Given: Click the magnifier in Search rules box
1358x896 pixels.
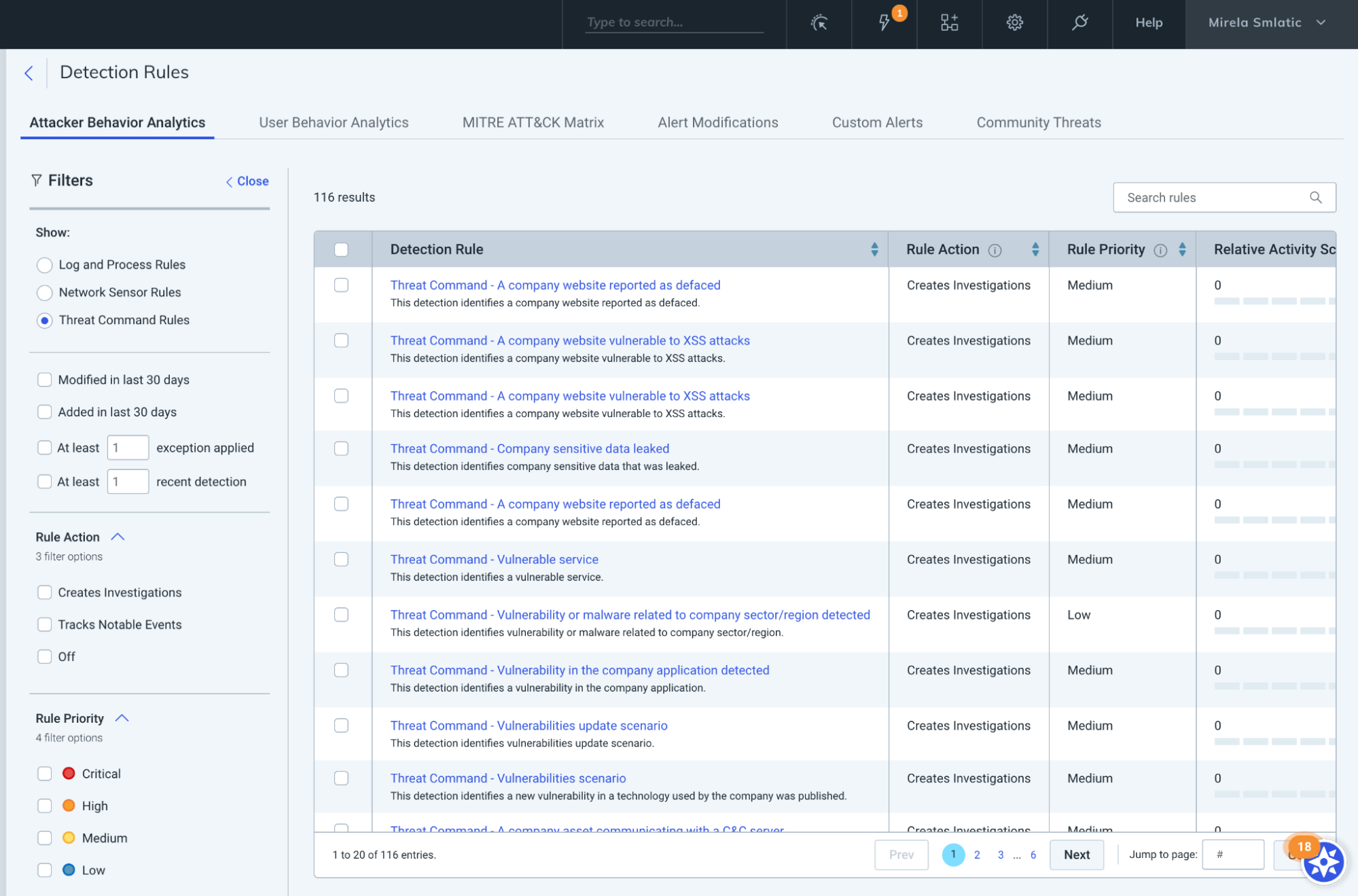Looking at the screenshot, I should (x=1315, y=198).
